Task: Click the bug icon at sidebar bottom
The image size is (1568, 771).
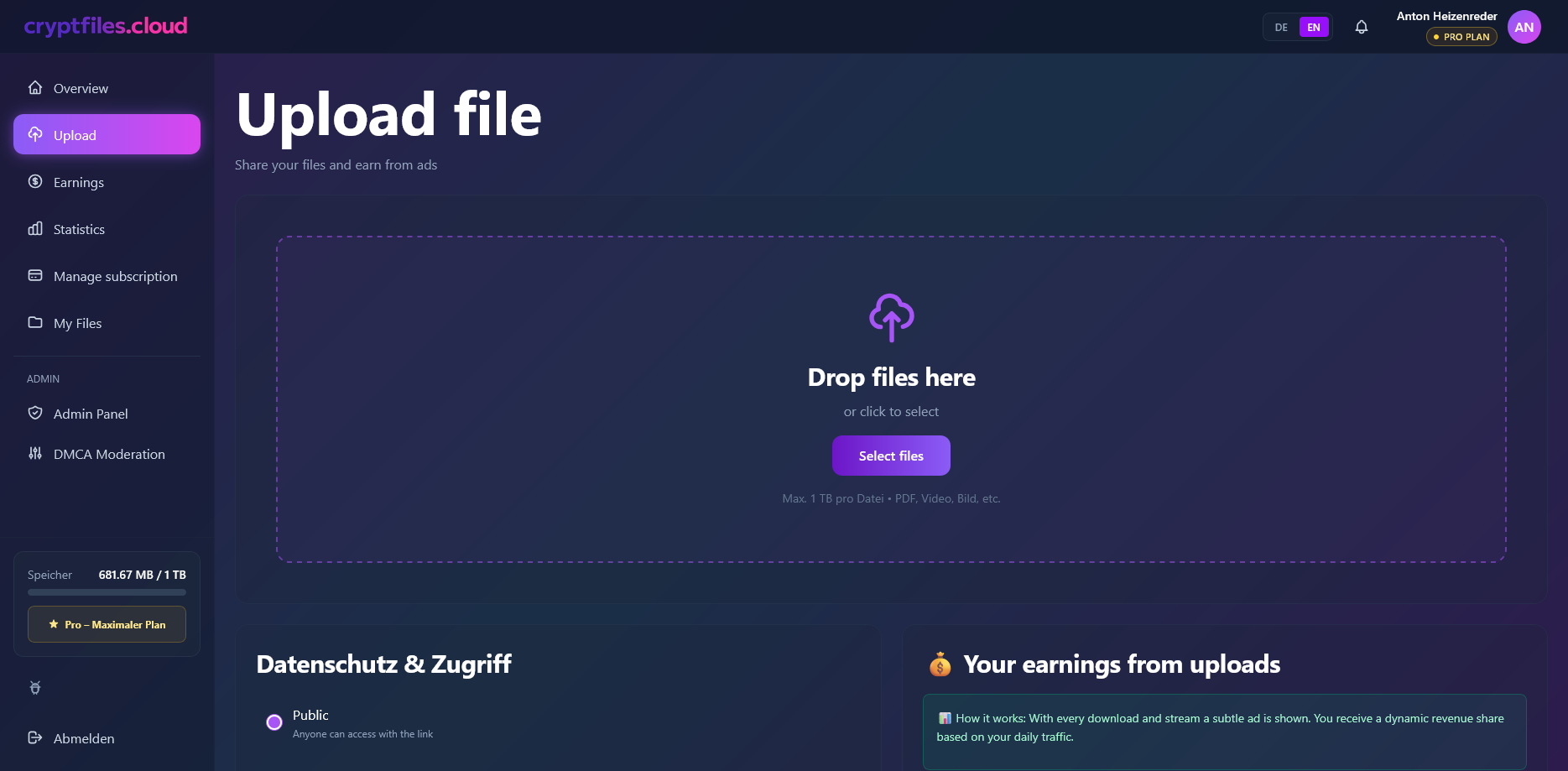Action: (35, 687)
